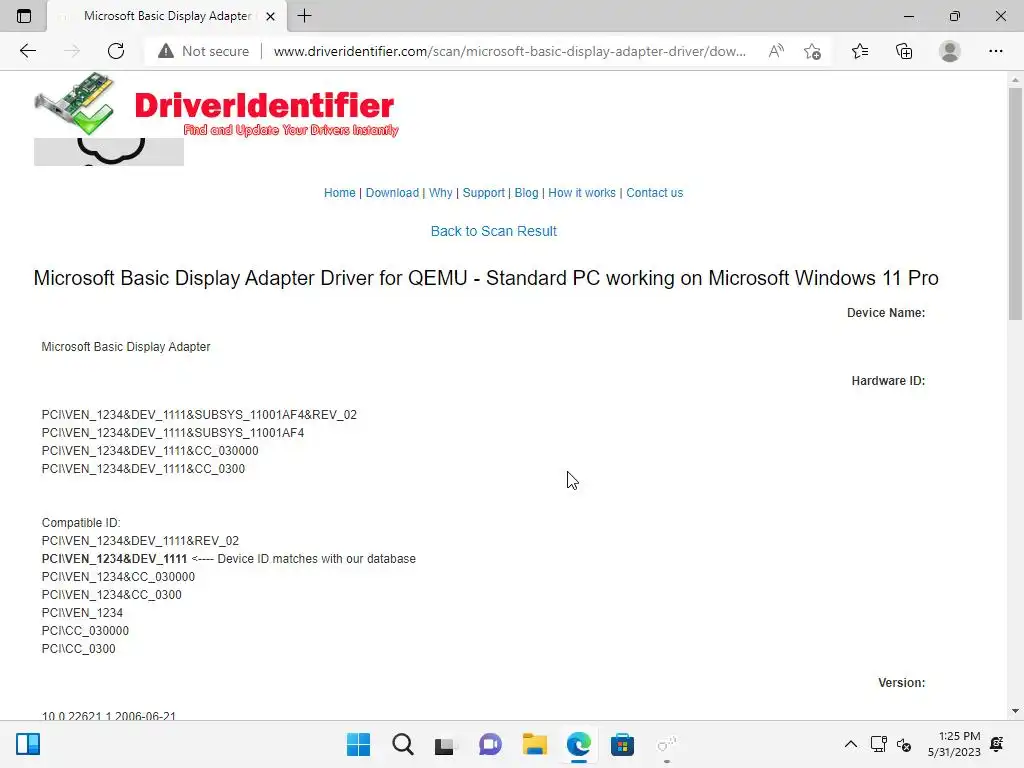Click the PCI\CC_0300 compatible ID
The width and height of the screenshot is (1024, 768).
click(78, 648)
